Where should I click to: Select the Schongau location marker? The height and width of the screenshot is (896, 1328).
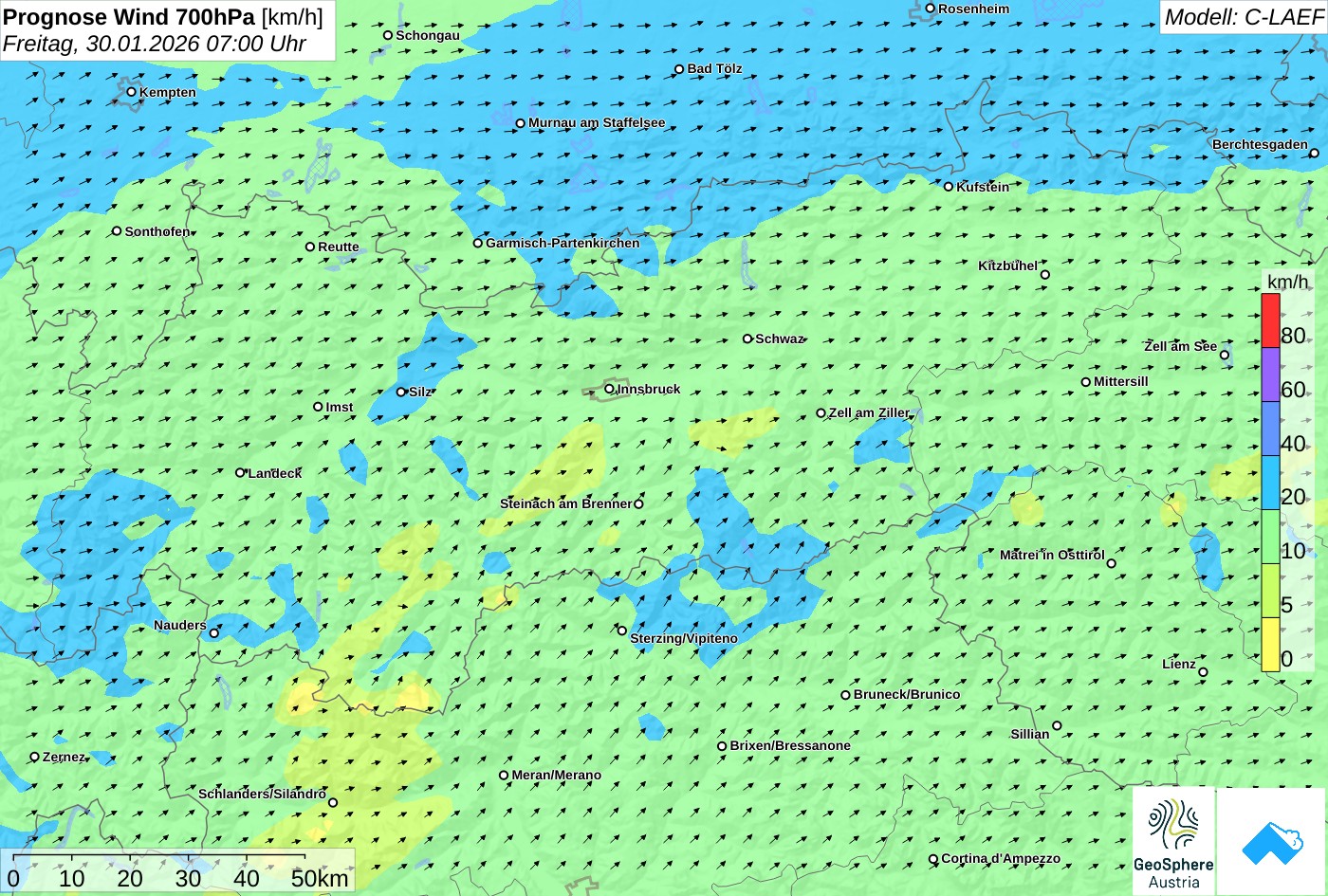388,35
